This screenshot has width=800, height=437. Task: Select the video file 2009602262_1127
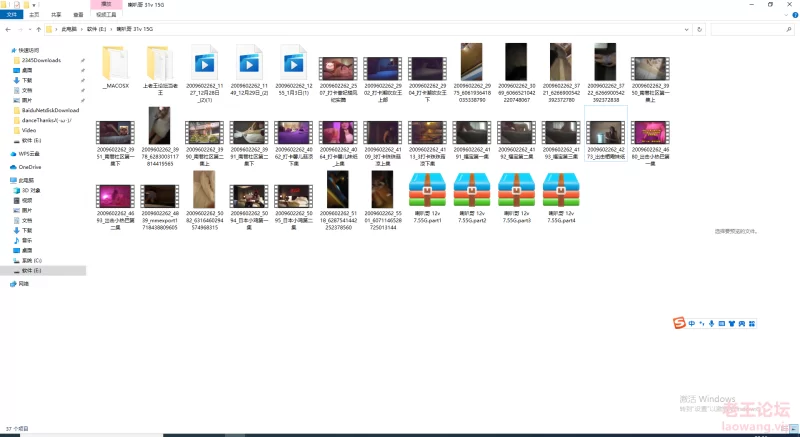tap(205, 72)
